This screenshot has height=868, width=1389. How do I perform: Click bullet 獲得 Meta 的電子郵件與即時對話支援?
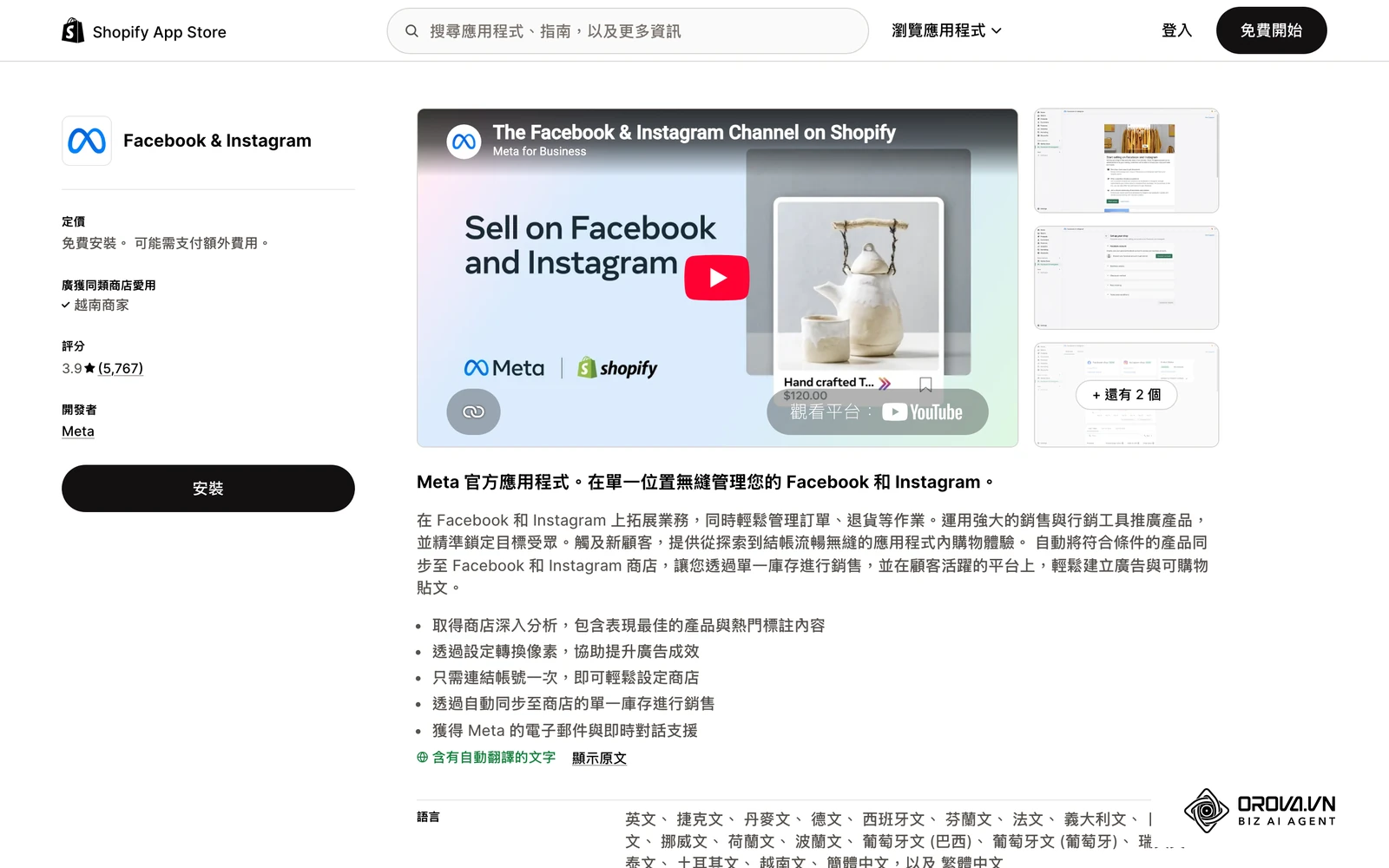coord(565,730)
